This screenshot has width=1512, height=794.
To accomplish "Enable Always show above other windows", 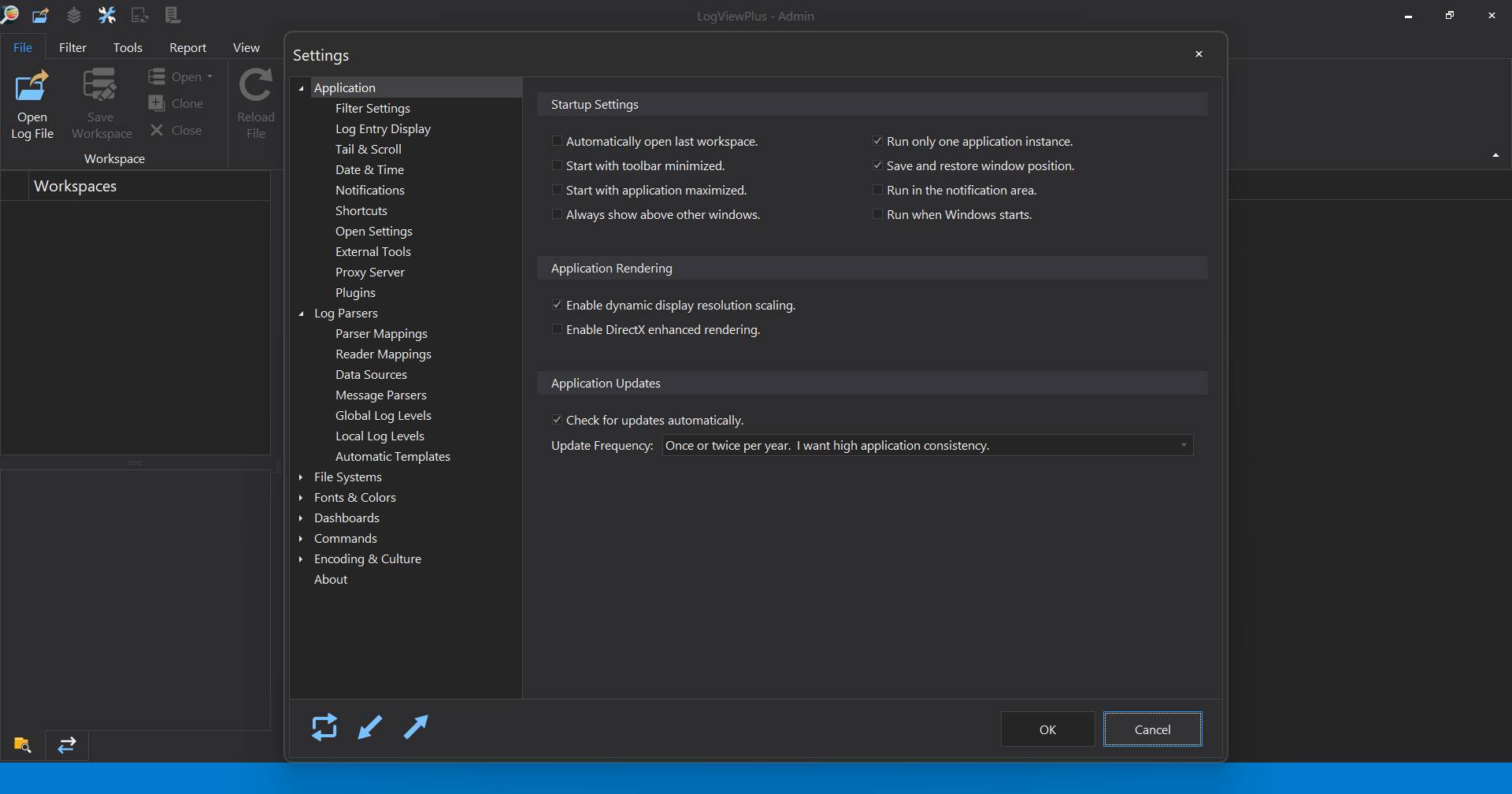I will click(x=557, y=214).
